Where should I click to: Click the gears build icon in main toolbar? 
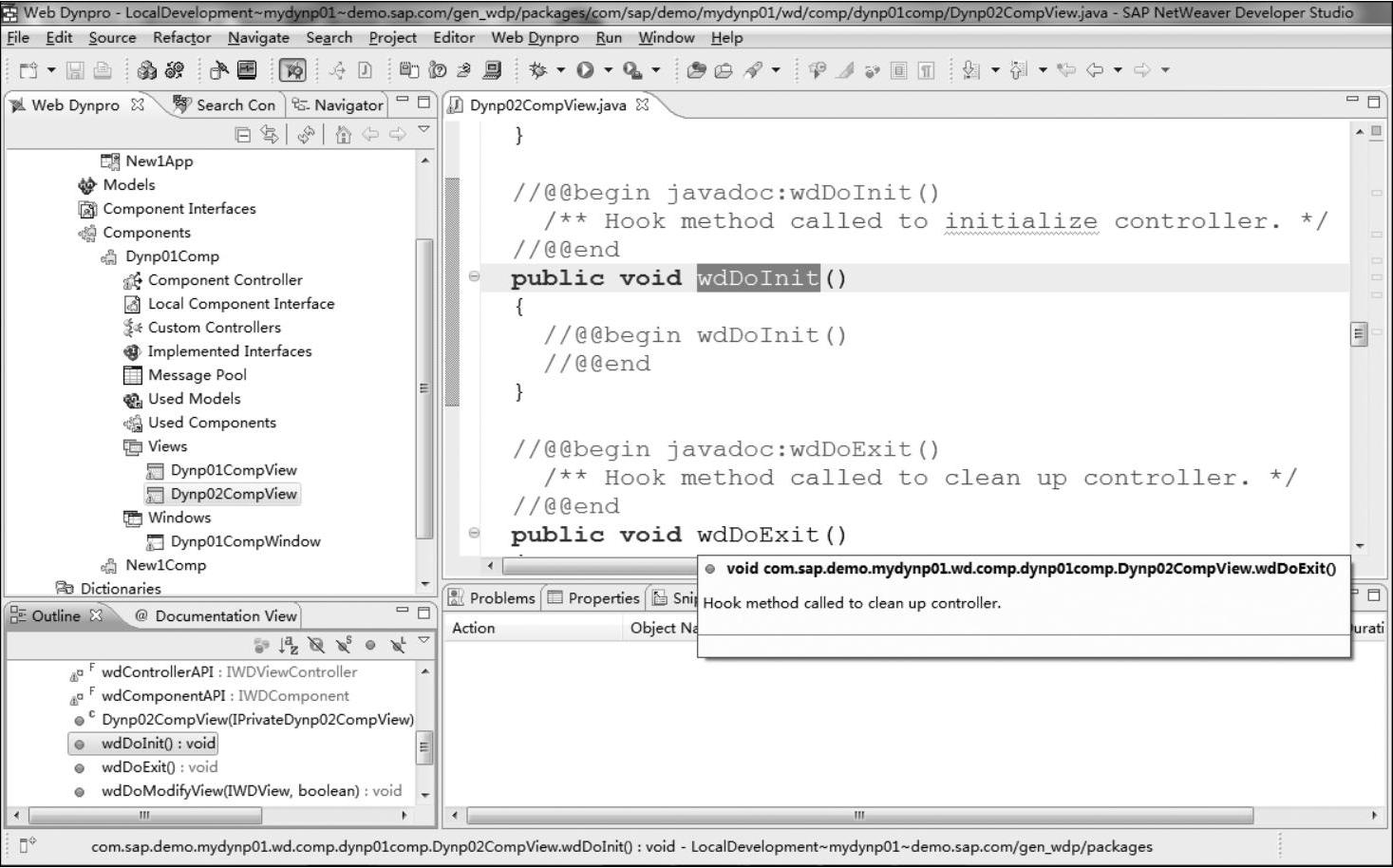coord(175,70)
